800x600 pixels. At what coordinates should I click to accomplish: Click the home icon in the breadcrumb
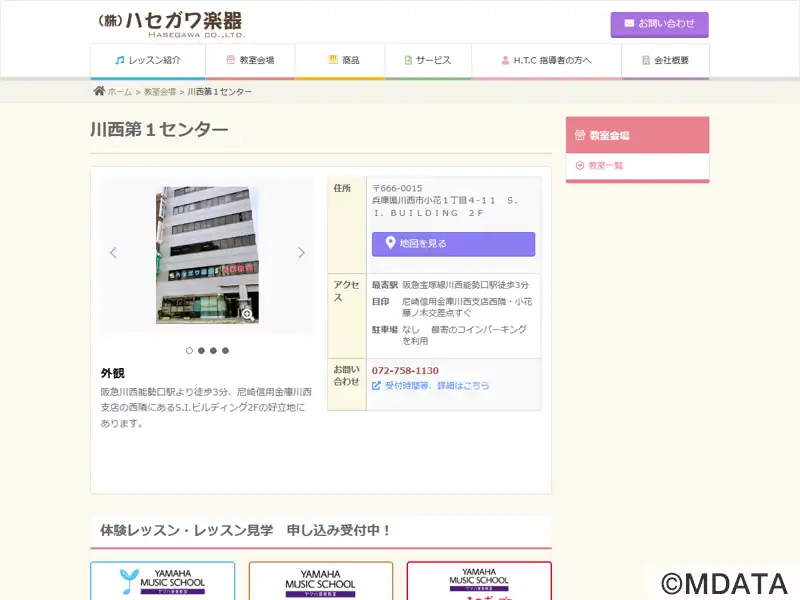(99, 91)
